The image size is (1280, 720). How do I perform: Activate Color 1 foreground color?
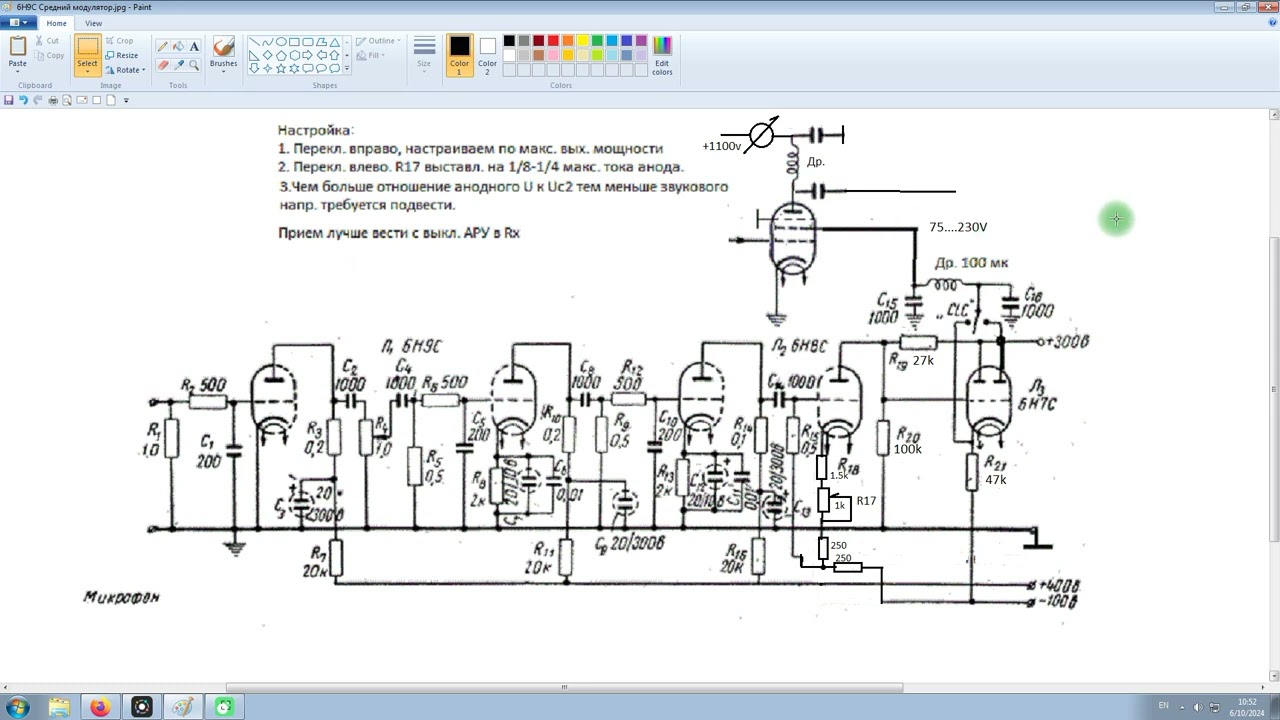[x=459, y=55]
